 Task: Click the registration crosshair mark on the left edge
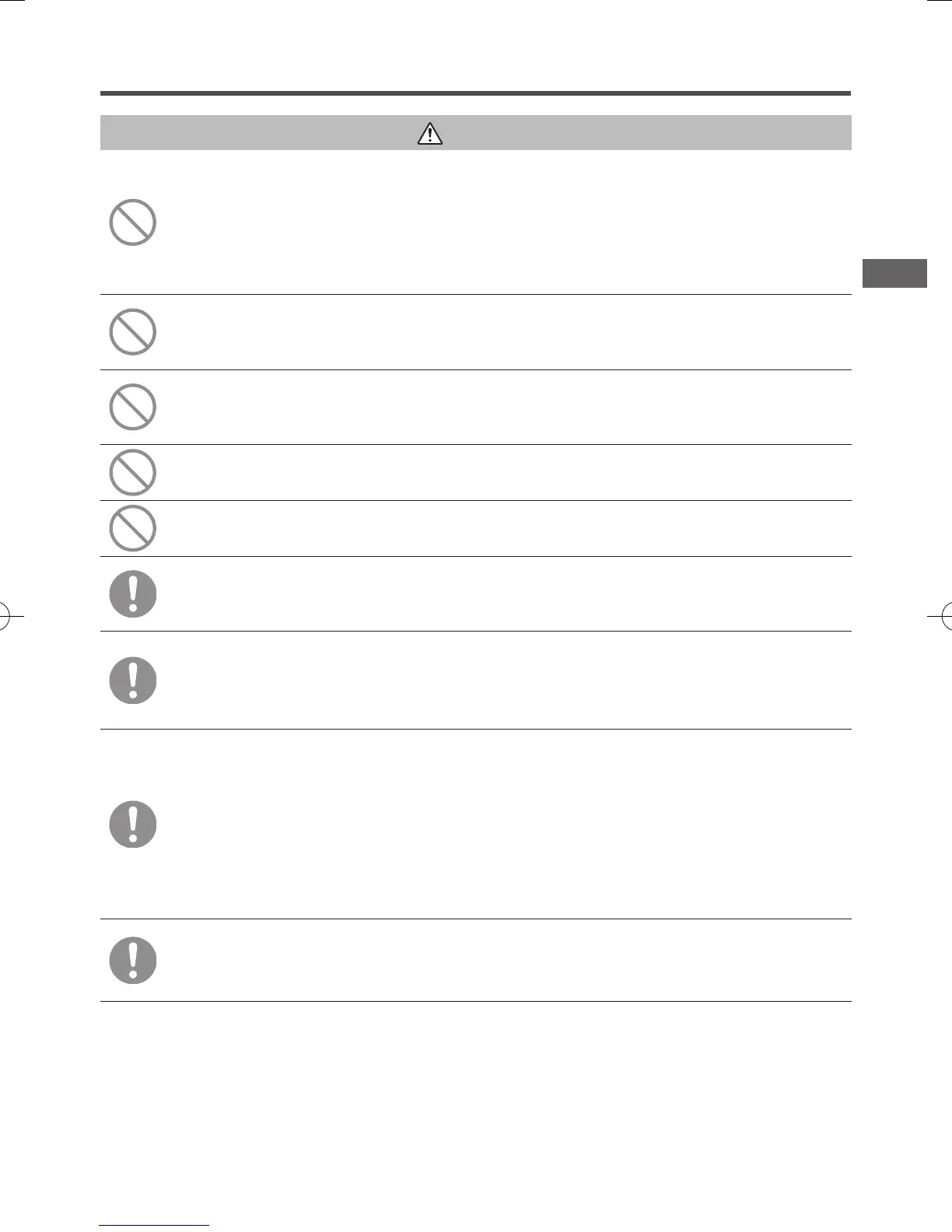9,616
